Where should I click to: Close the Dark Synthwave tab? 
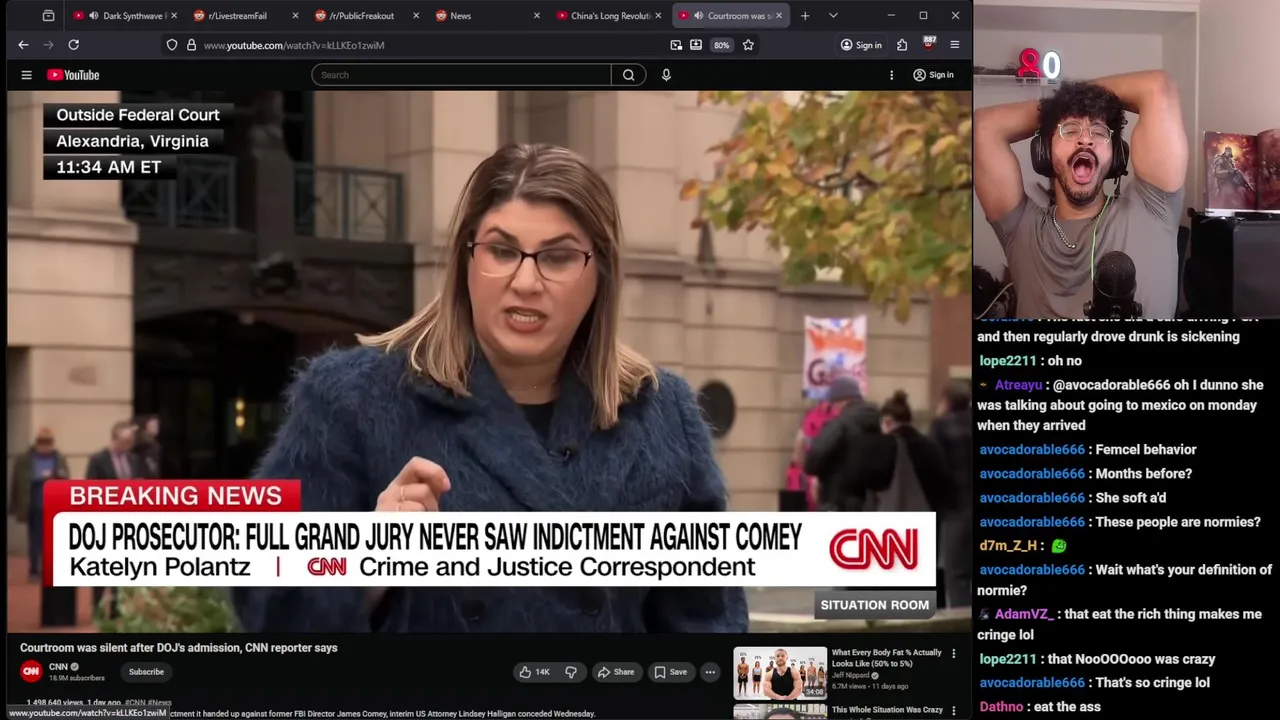(173, 16)
